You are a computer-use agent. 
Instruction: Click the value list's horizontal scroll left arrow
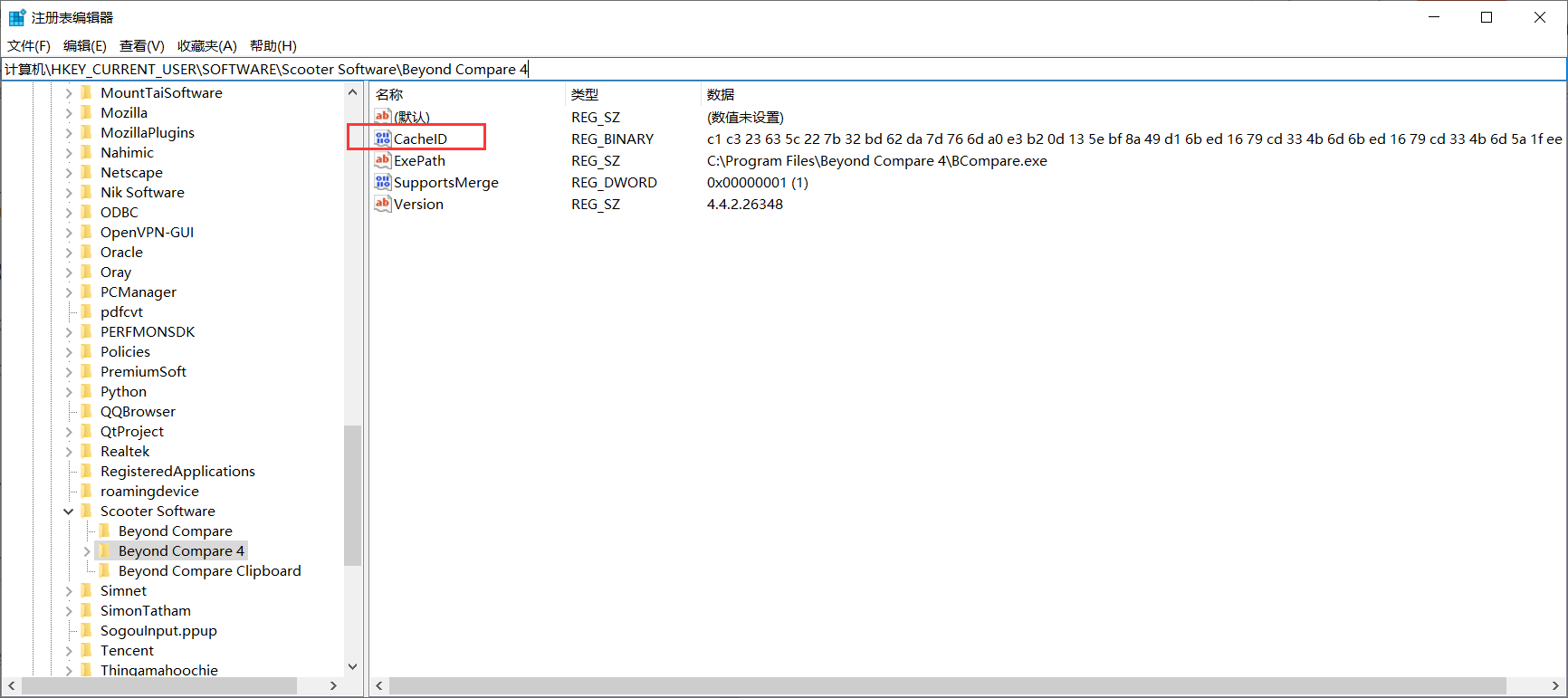click(x=379, y=685)
